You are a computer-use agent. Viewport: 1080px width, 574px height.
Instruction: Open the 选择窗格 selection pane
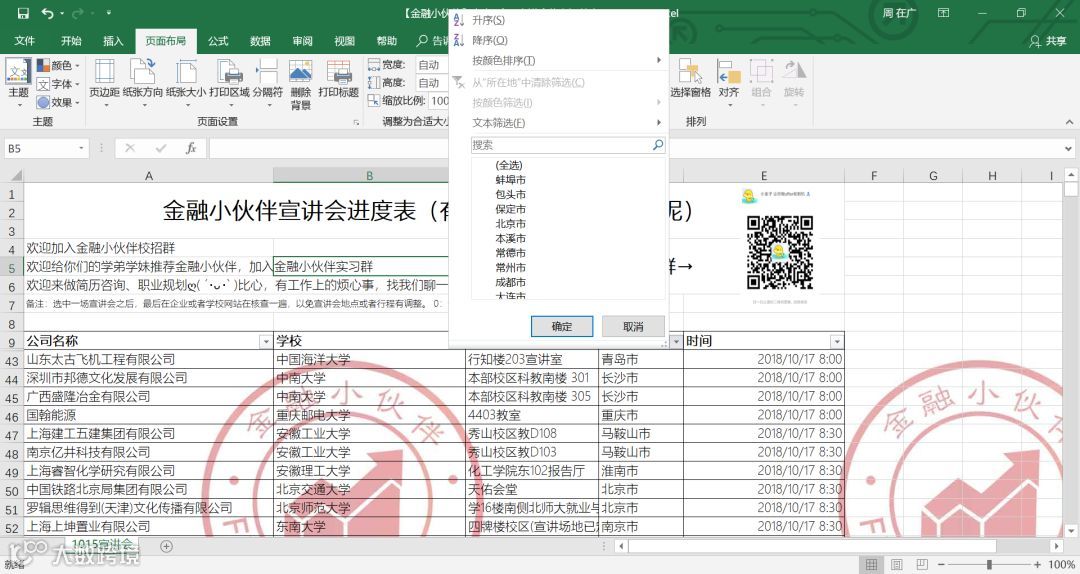tap(690, 79)
